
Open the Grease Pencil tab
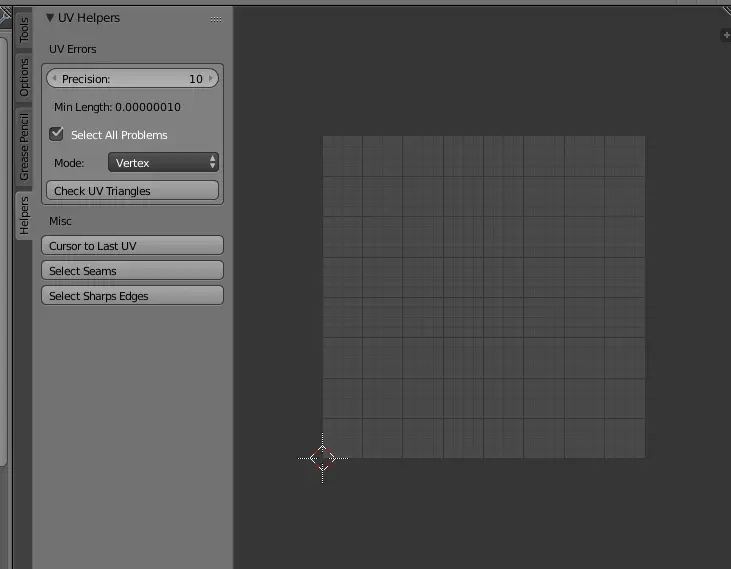24,147
